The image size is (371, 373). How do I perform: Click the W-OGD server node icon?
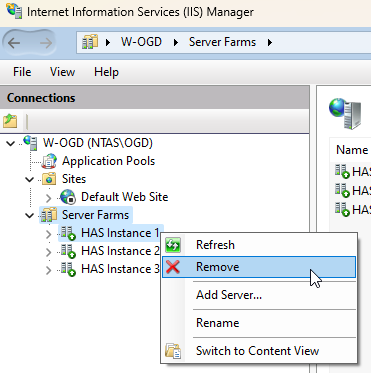(x=31, y=143)
